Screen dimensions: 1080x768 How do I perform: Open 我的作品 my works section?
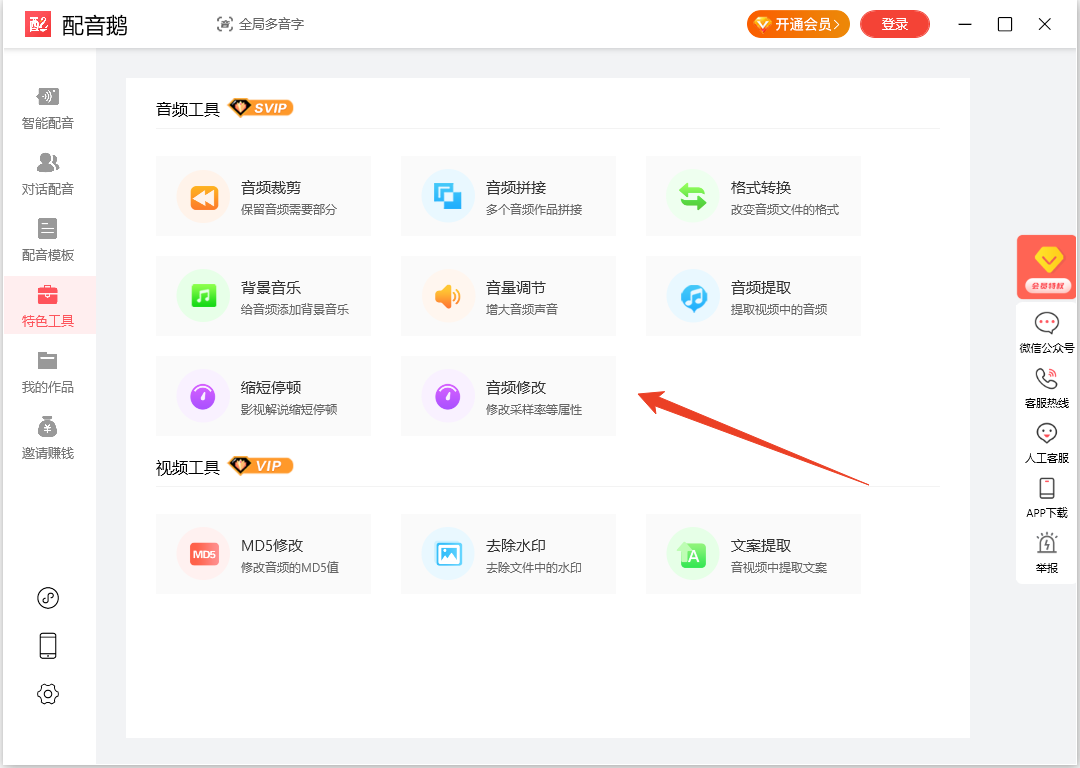coord(48,373)
